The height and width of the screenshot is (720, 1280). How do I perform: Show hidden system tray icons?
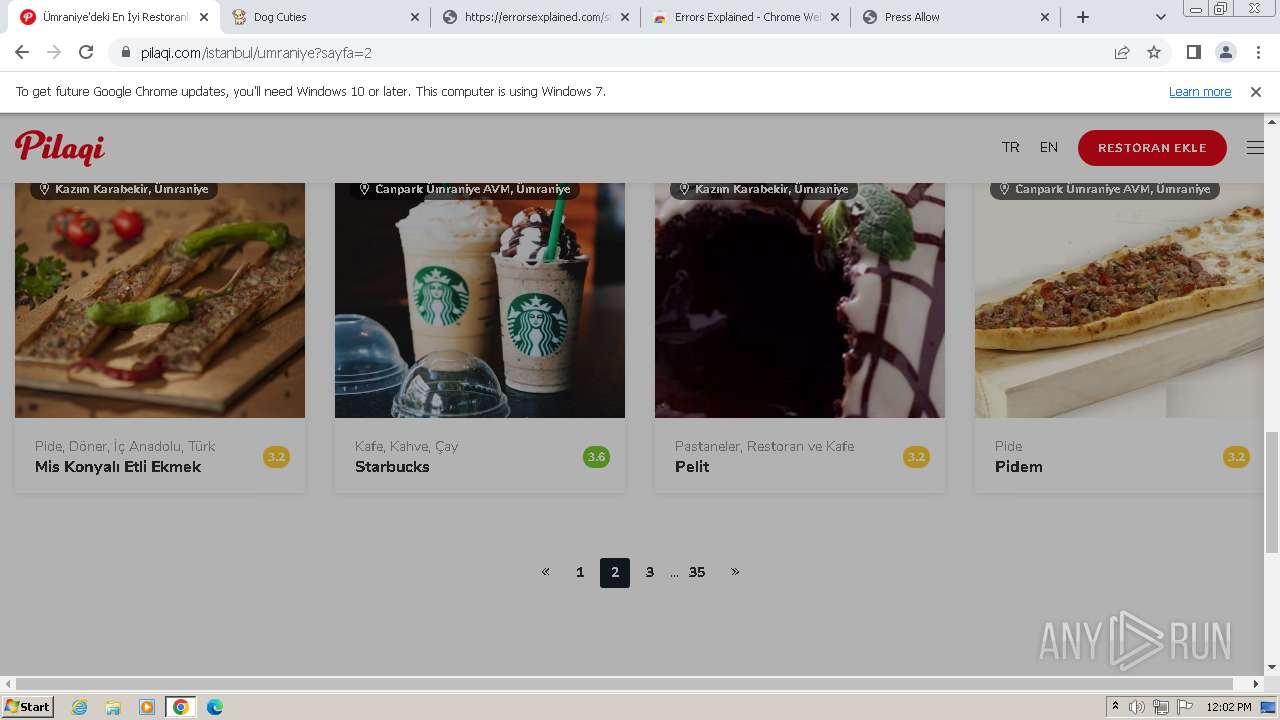(1115, 707)
